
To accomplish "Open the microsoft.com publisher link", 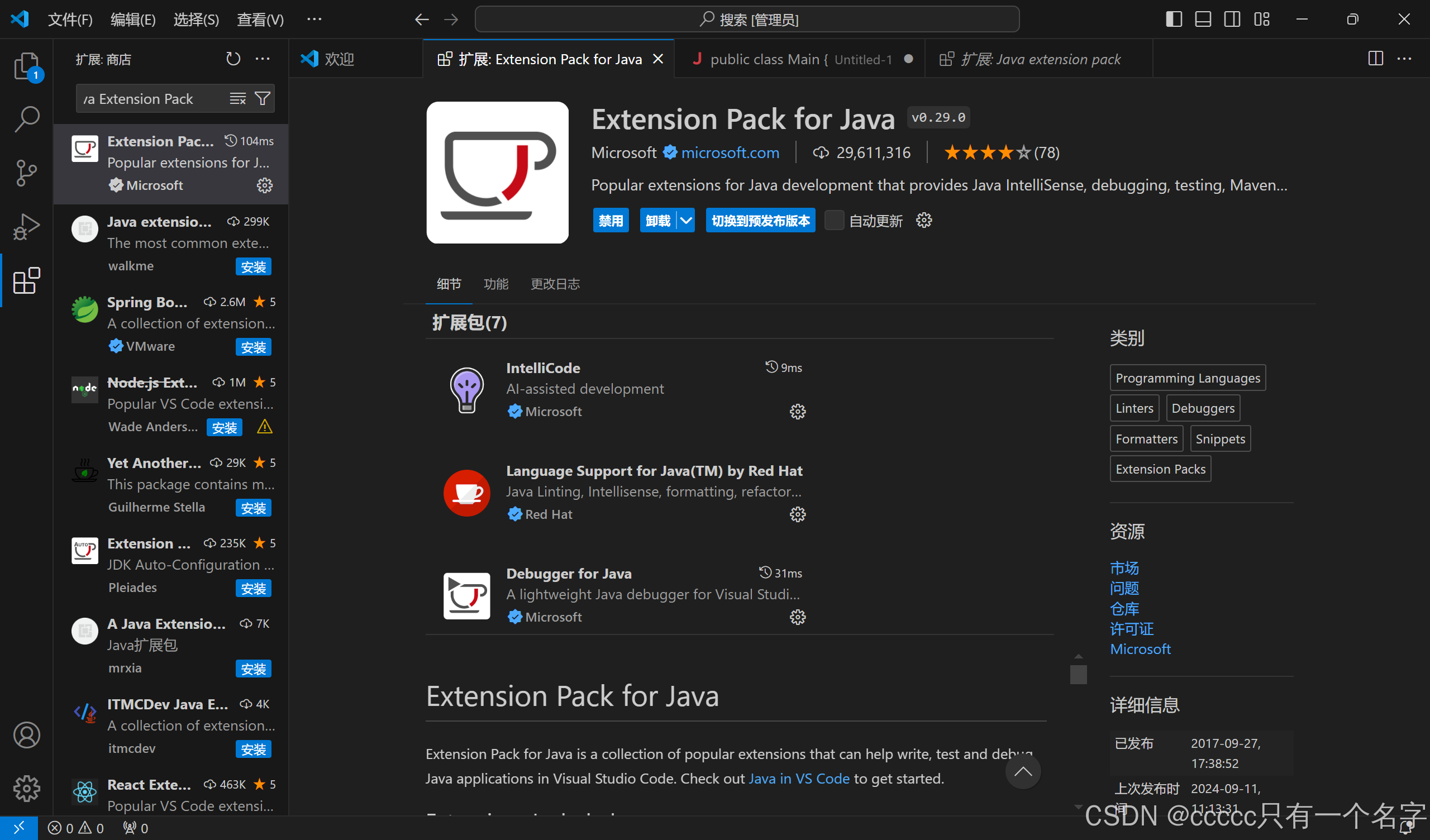I will 730,152.
